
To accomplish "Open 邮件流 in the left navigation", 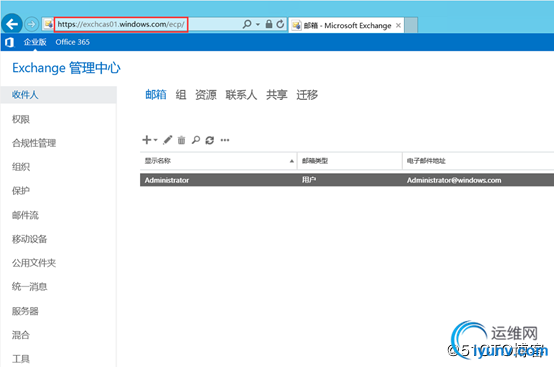I will coord(25,215).
